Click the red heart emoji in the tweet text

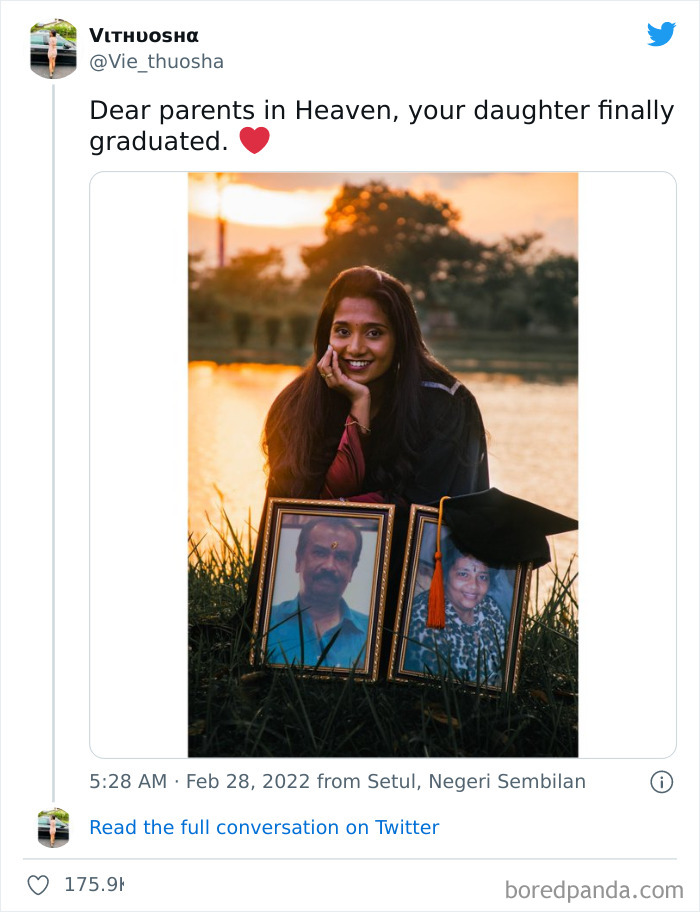(255, 141)
